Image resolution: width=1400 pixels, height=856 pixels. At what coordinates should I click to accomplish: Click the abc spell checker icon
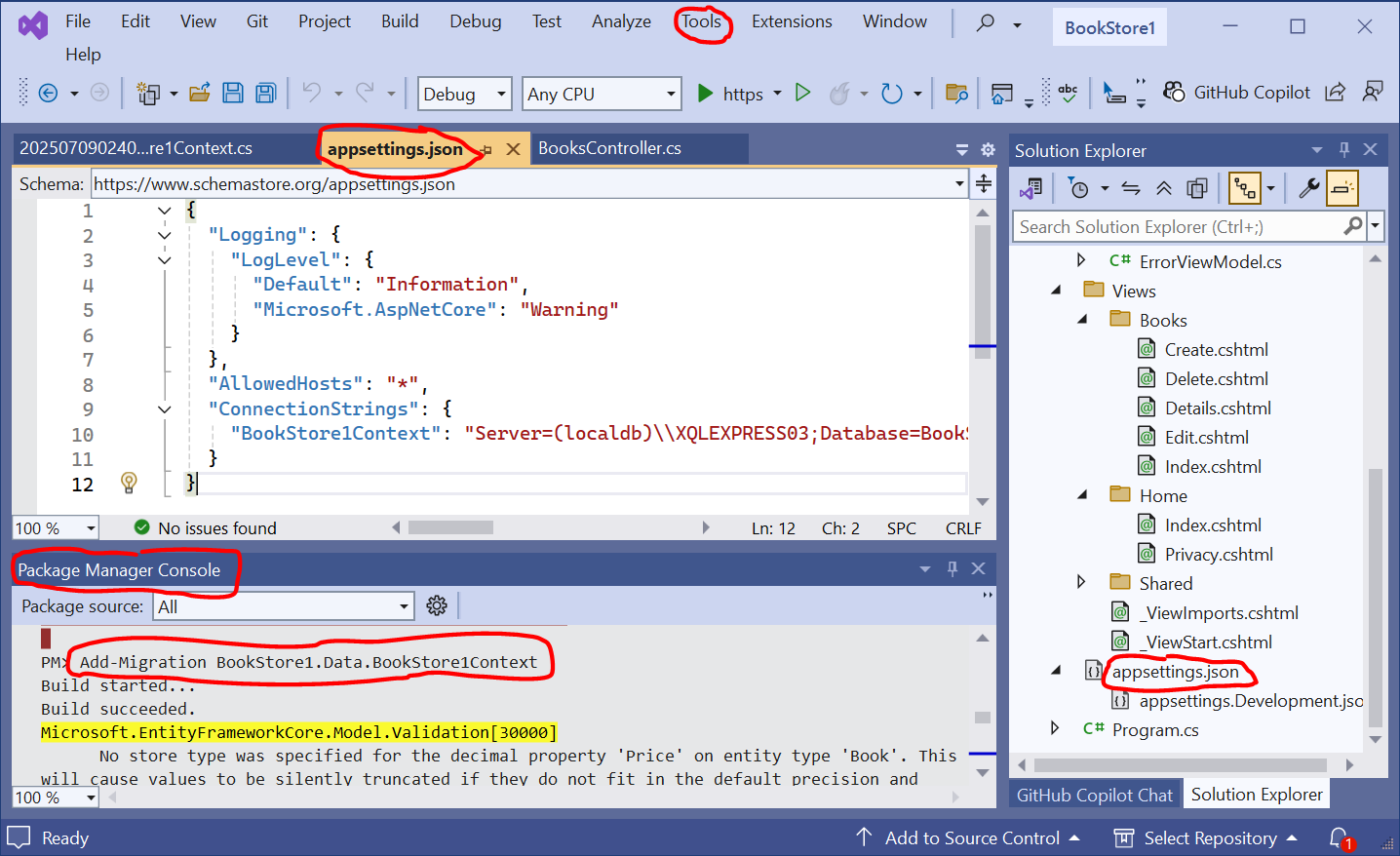(1069, 94)
